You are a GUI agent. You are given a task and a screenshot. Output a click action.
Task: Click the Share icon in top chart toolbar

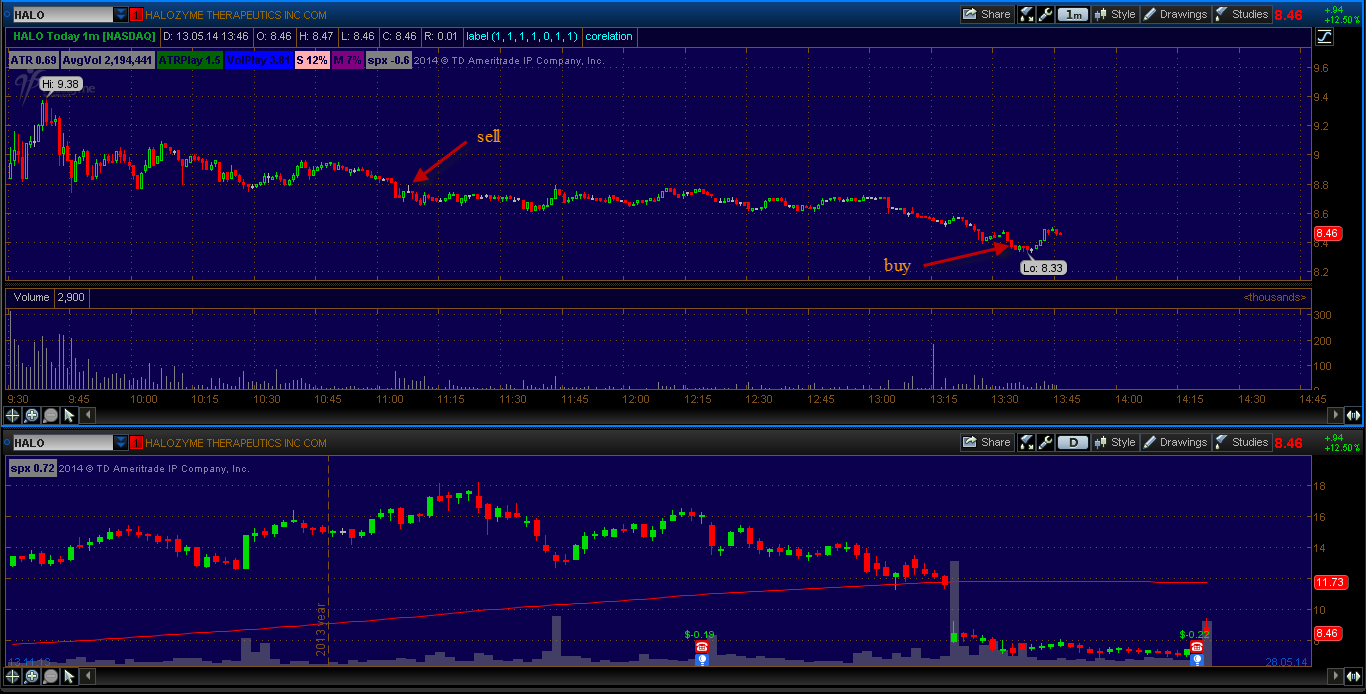986,14
